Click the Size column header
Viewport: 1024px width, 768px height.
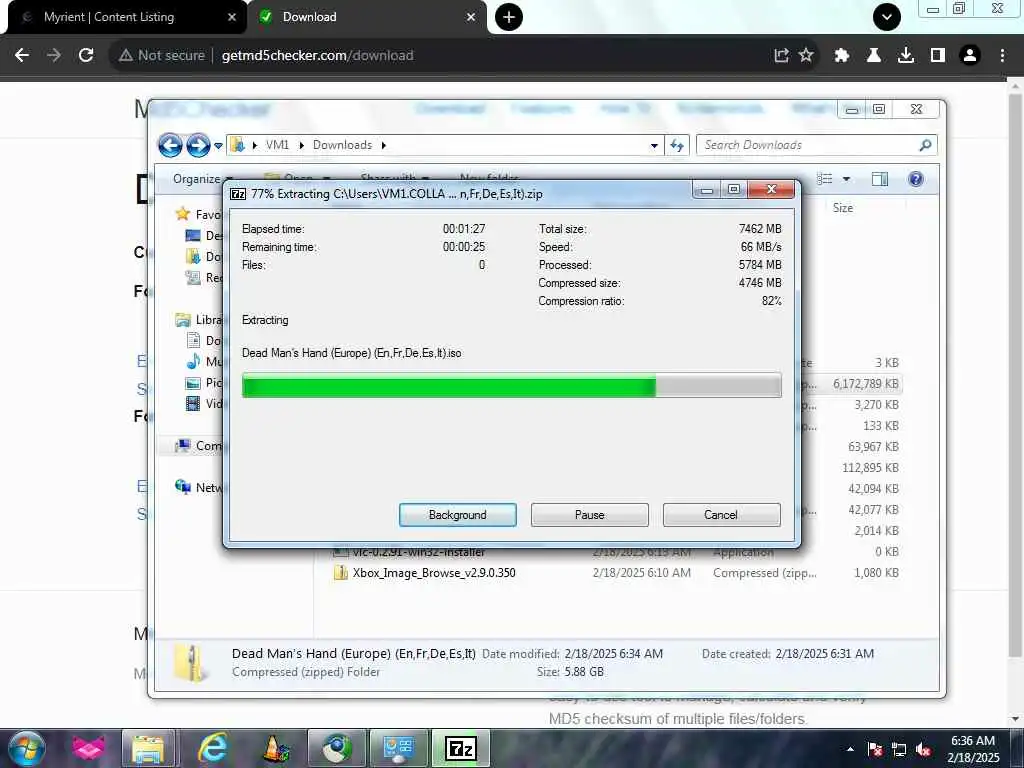pyautogui.click(x=842, y=208)
